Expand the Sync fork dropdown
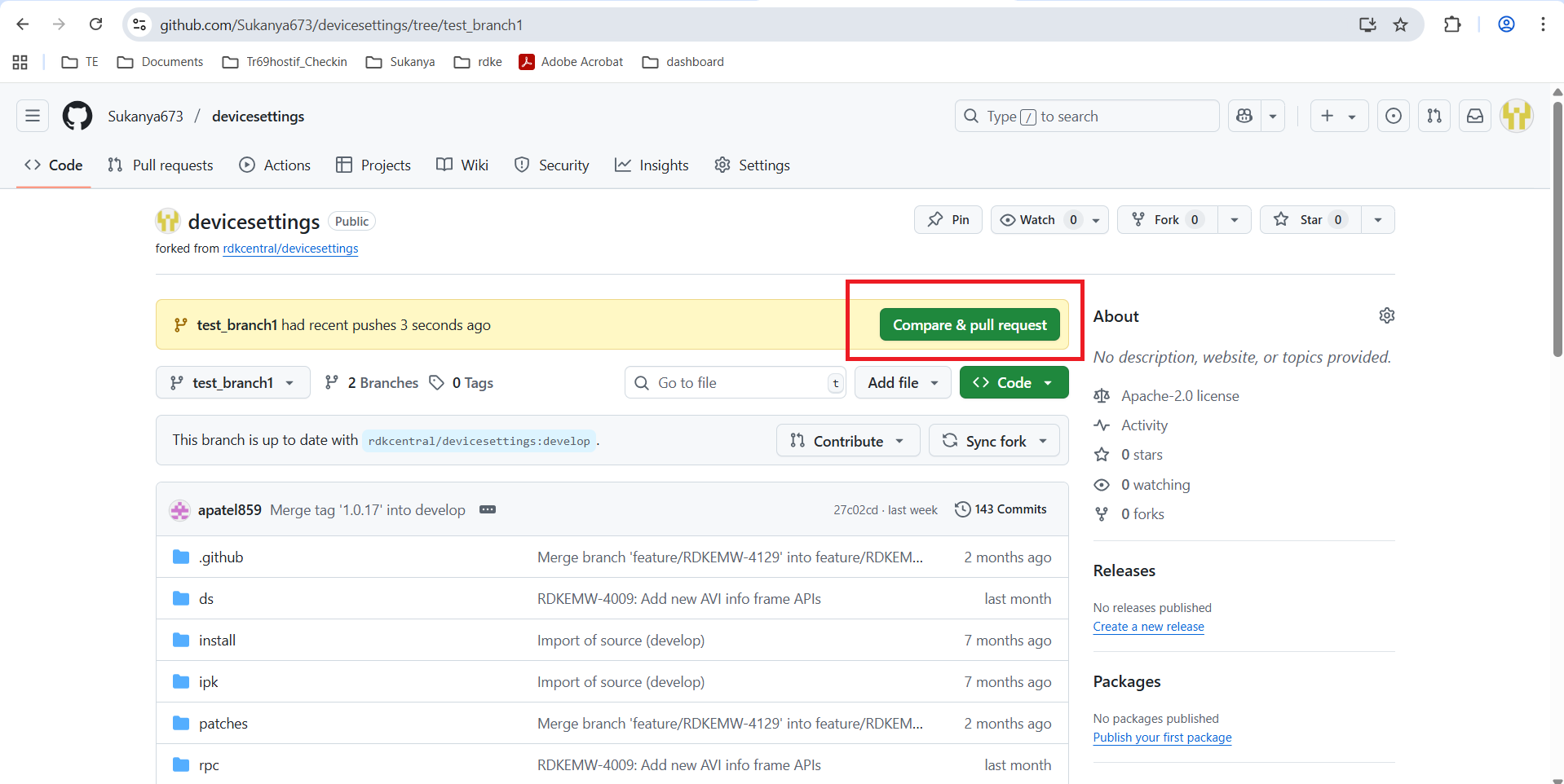 pos(994,441)
